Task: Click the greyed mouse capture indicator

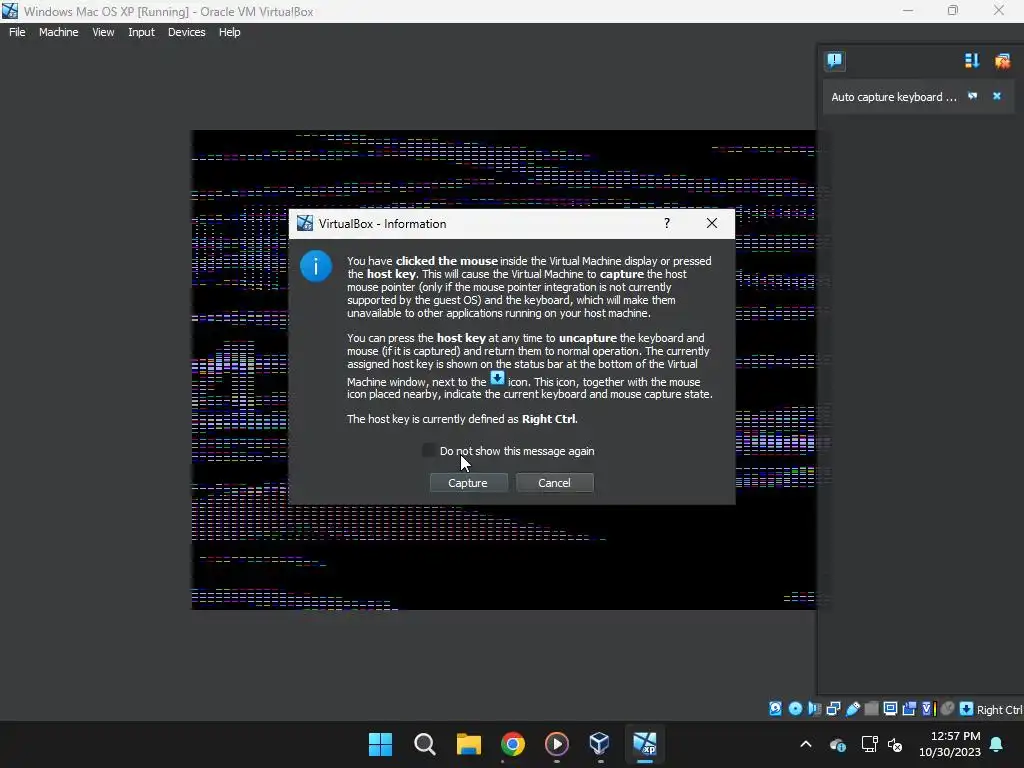Action: 948,709
